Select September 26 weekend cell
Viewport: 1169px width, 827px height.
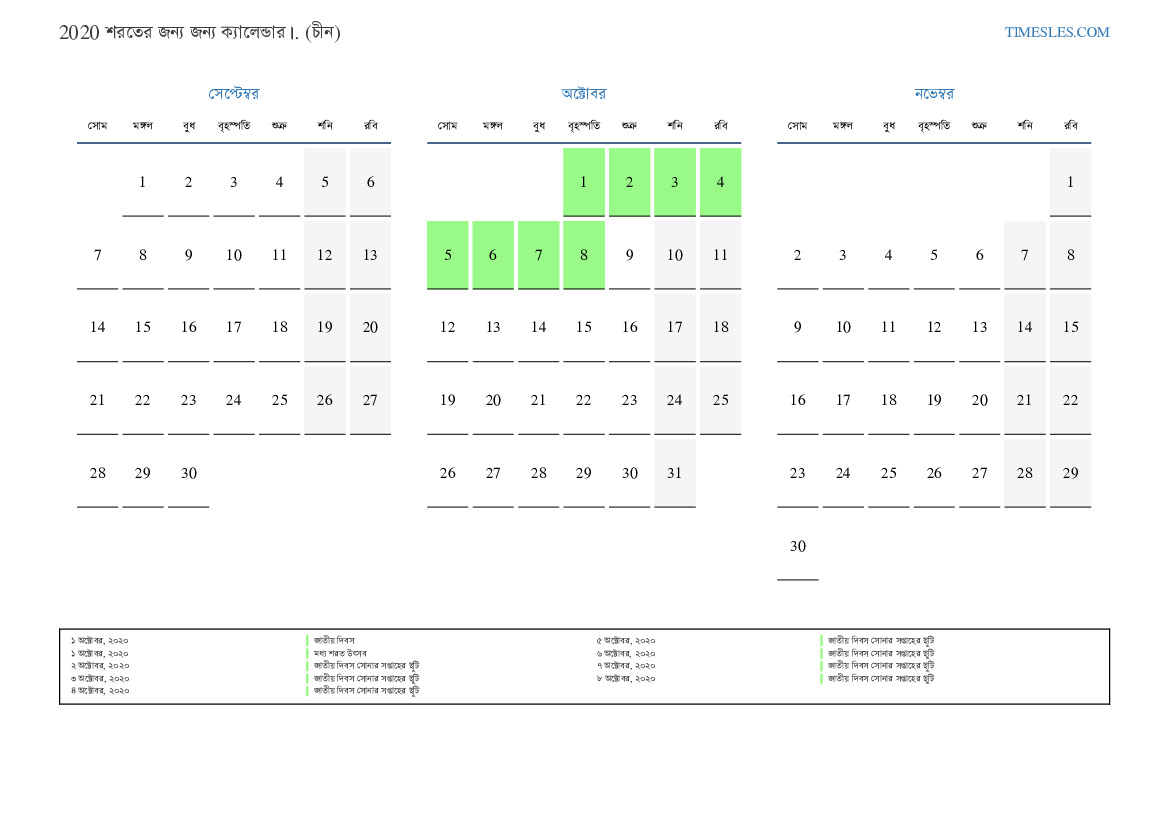[325, 400]
